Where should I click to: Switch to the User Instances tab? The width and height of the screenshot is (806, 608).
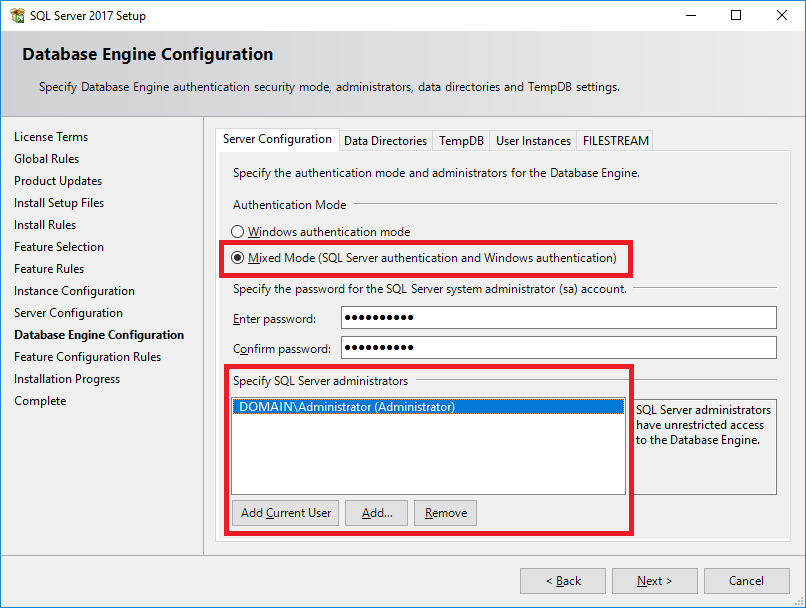pos(533,141)
